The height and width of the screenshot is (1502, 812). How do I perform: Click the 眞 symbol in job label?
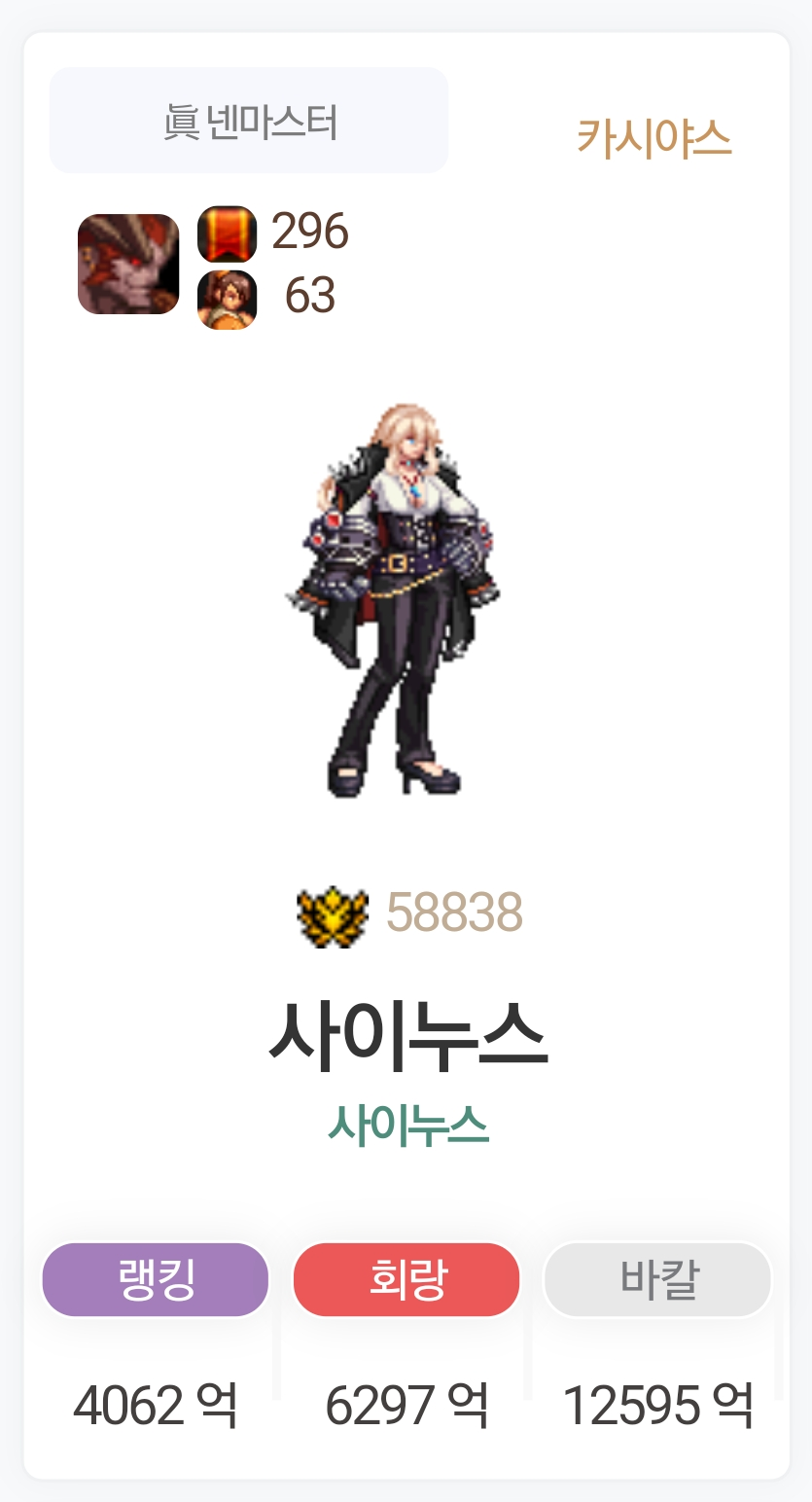point(181,123)
